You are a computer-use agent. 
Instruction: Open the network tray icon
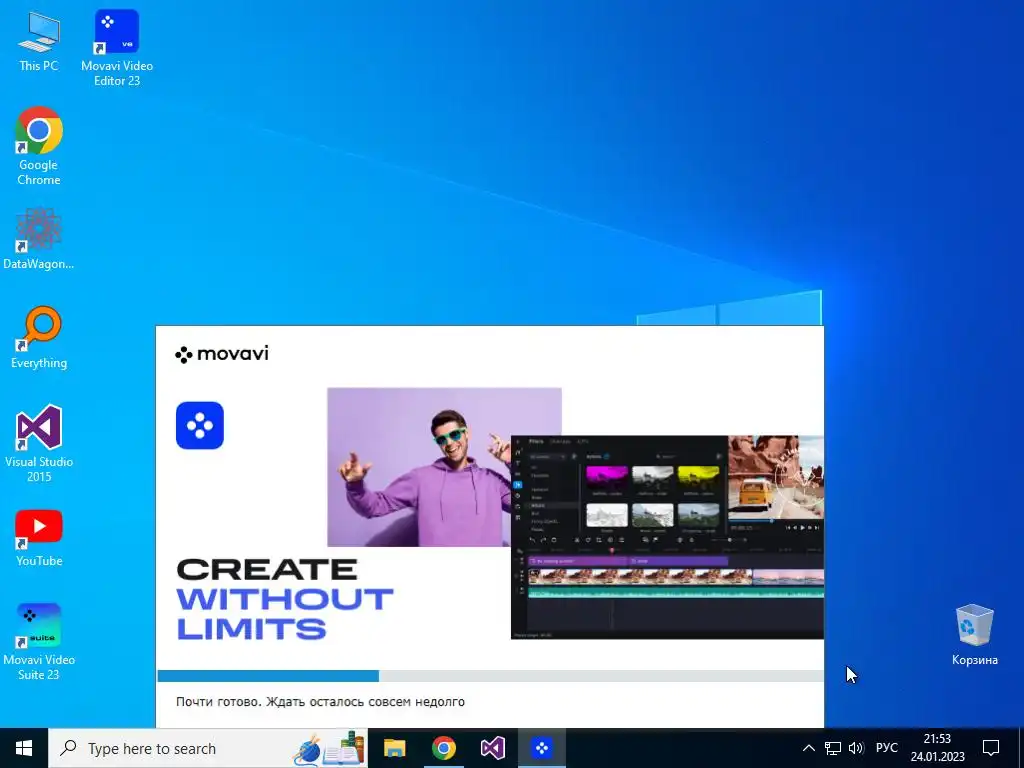833,748
